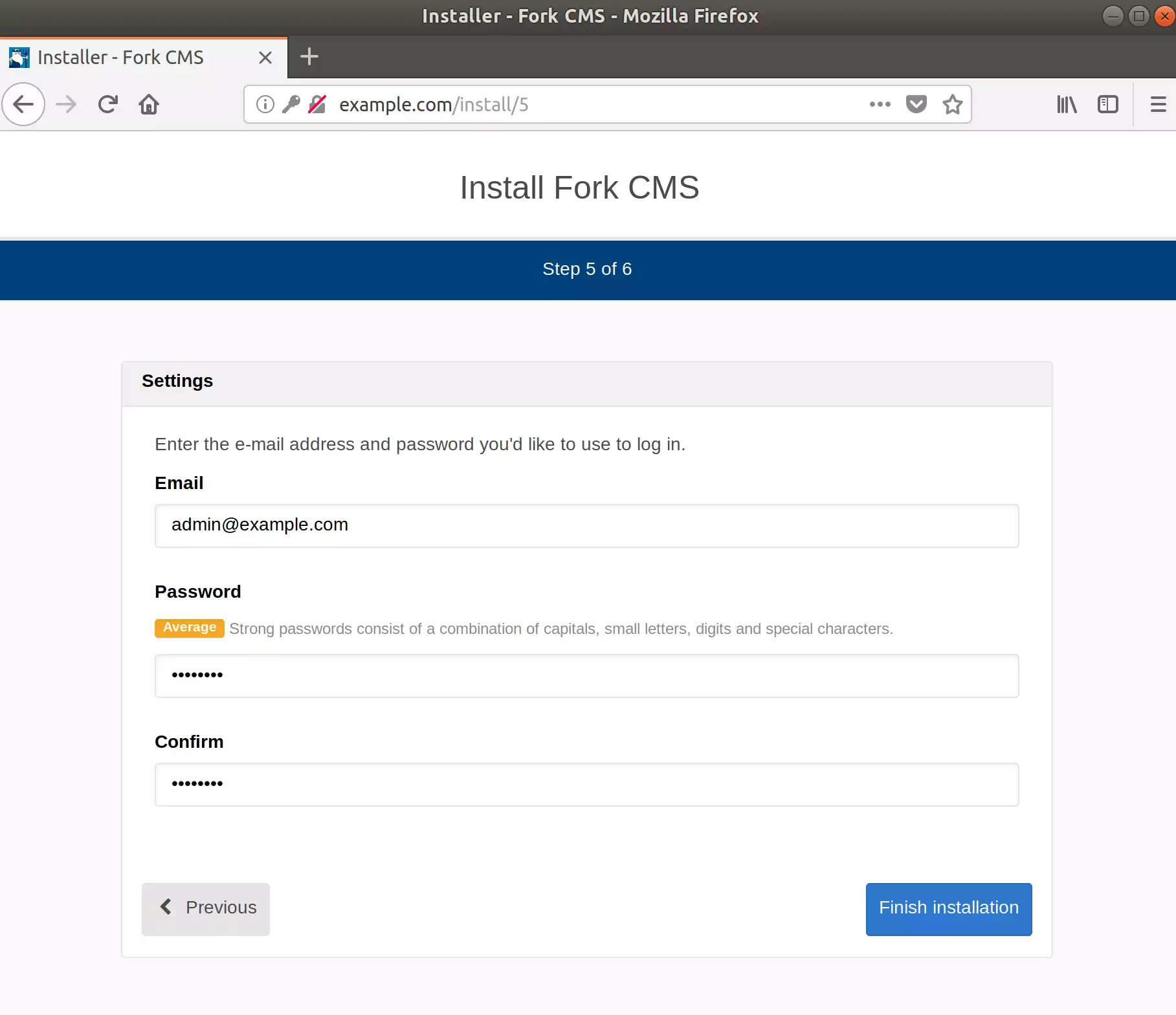
Task: Focus the Confirm password field
Action: (x=587, y=785)
